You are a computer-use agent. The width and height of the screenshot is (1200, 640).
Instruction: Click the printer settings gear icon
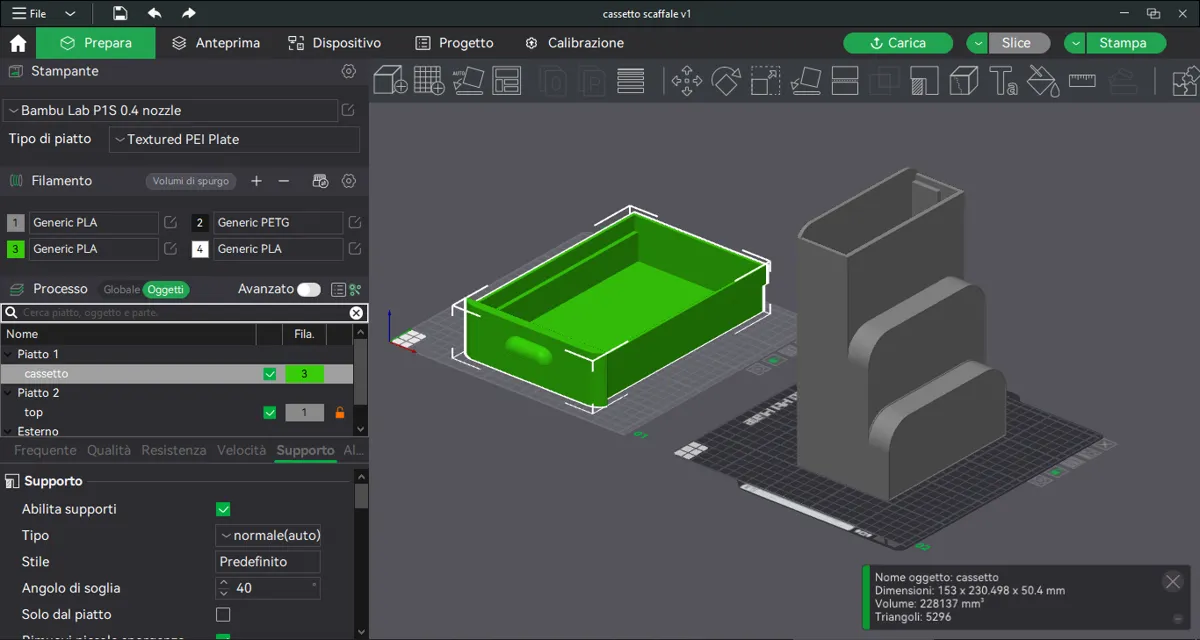(x=348, y=71)
